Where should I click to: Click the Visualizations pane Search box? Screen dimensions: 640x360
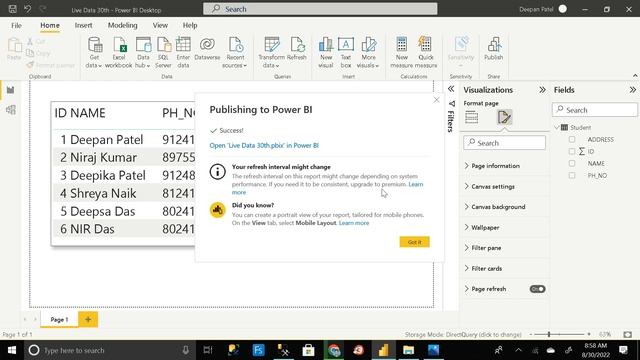point(504,143)
